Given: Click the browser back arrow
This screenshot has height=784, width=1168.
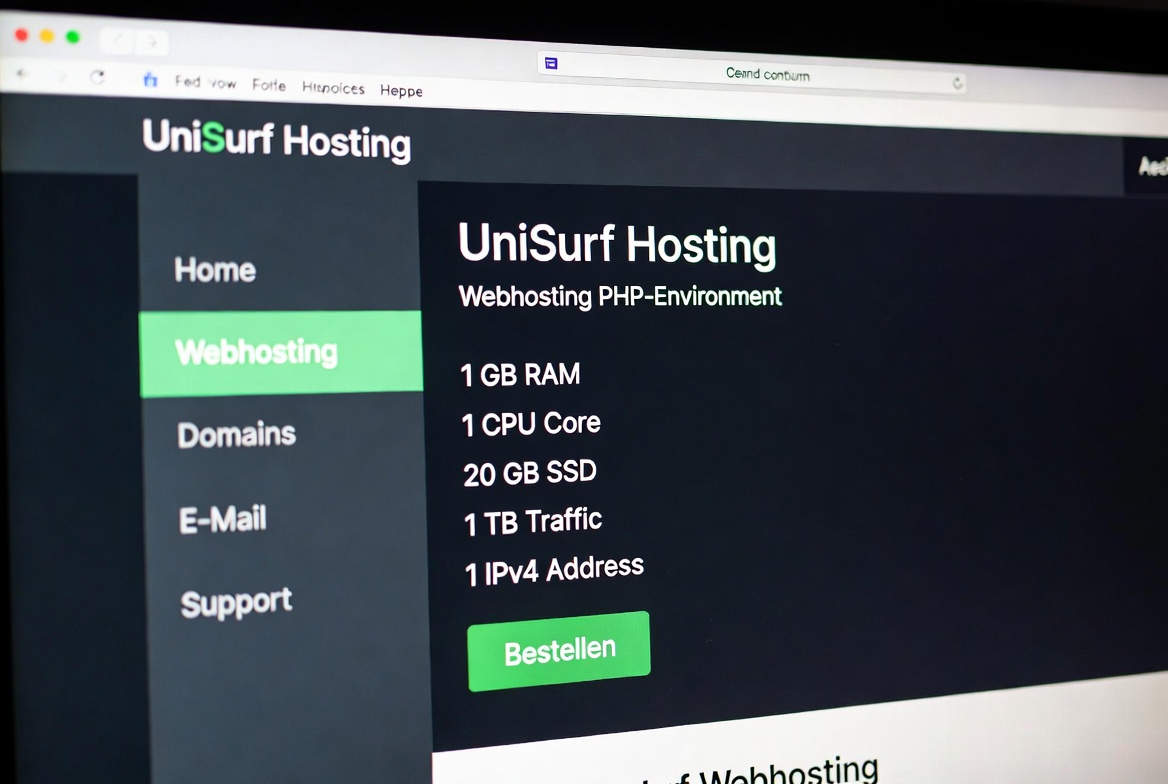Looking at the screenshot, I should (x=22, y=74).
